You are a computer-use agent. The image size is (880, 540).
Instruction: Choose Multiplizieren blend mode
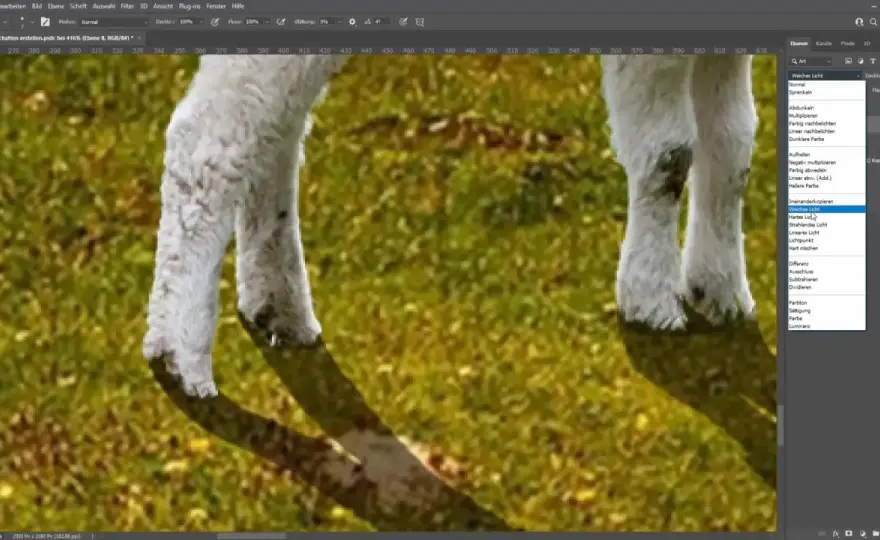click(826, 116)
